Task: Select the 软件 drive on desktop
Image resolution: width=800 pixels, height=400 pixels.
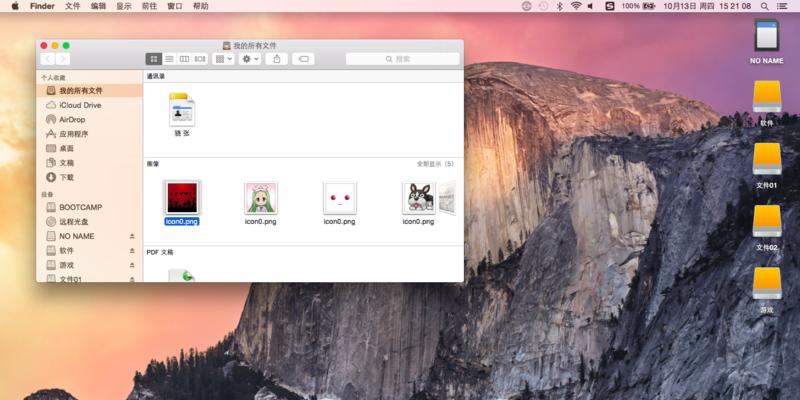Action: [767, 104]
